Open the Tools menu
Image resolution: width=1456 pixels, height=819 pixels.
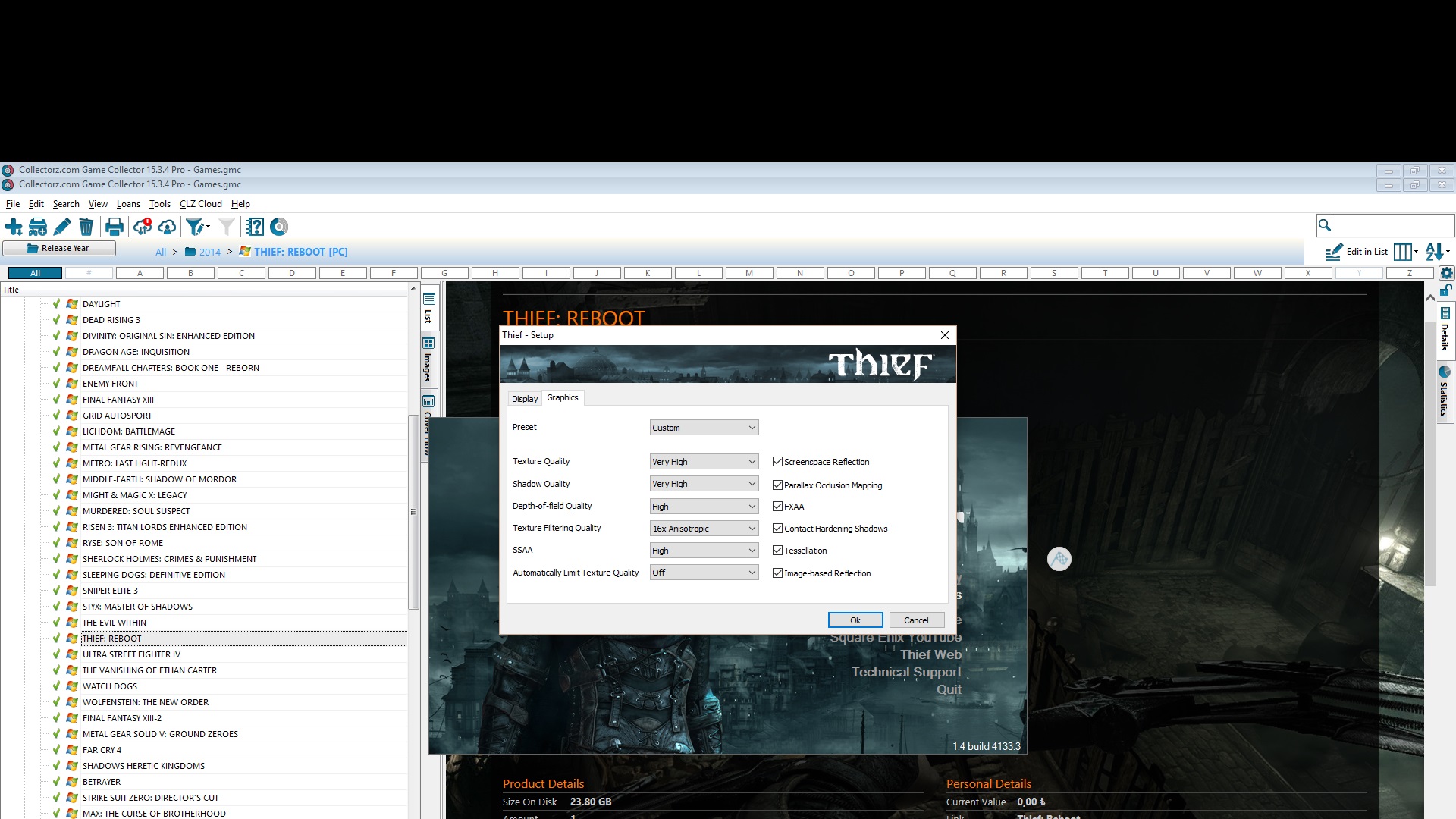click(x=160, y=204)
